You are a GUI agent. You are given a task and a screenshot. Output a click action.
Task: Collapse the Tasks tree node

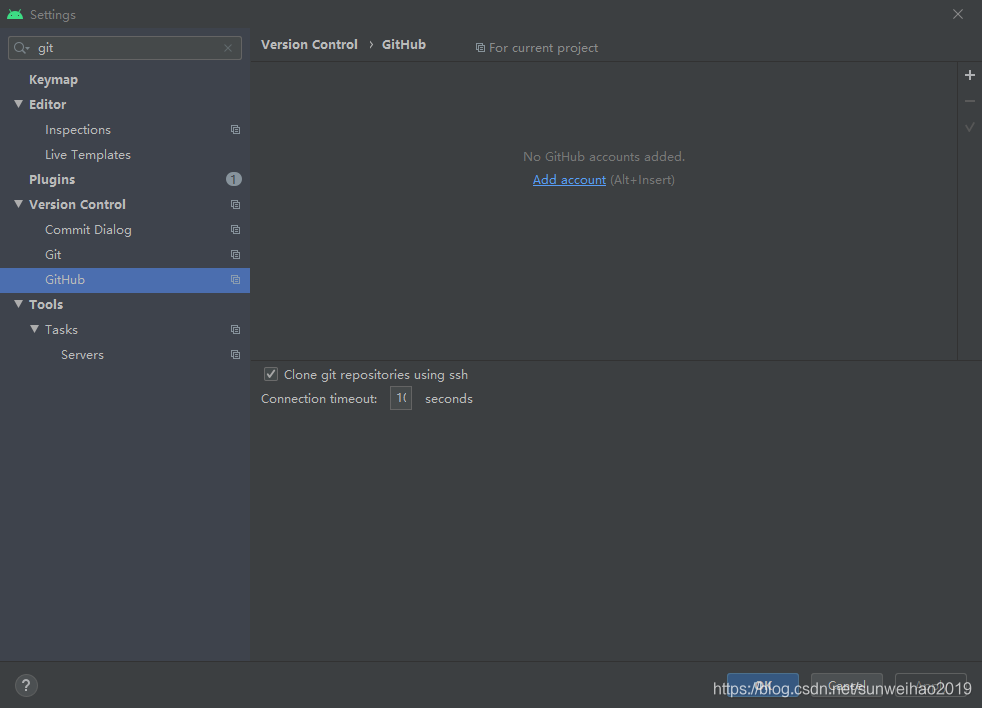[x=34, y=329]
